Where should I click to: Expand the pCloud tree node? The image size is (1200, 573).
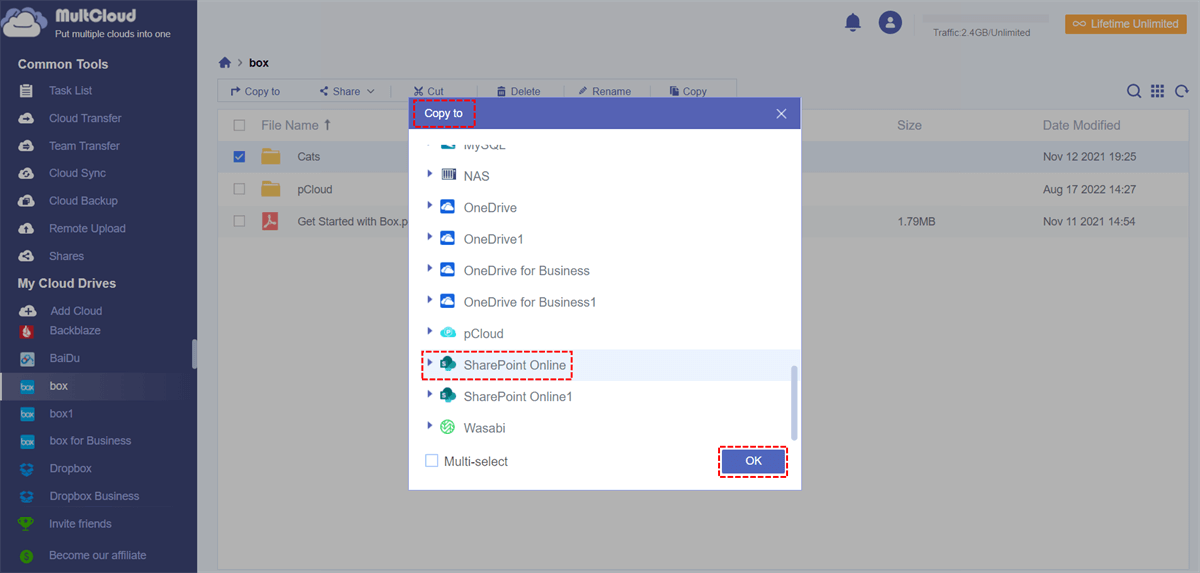[x=430, y=332]
